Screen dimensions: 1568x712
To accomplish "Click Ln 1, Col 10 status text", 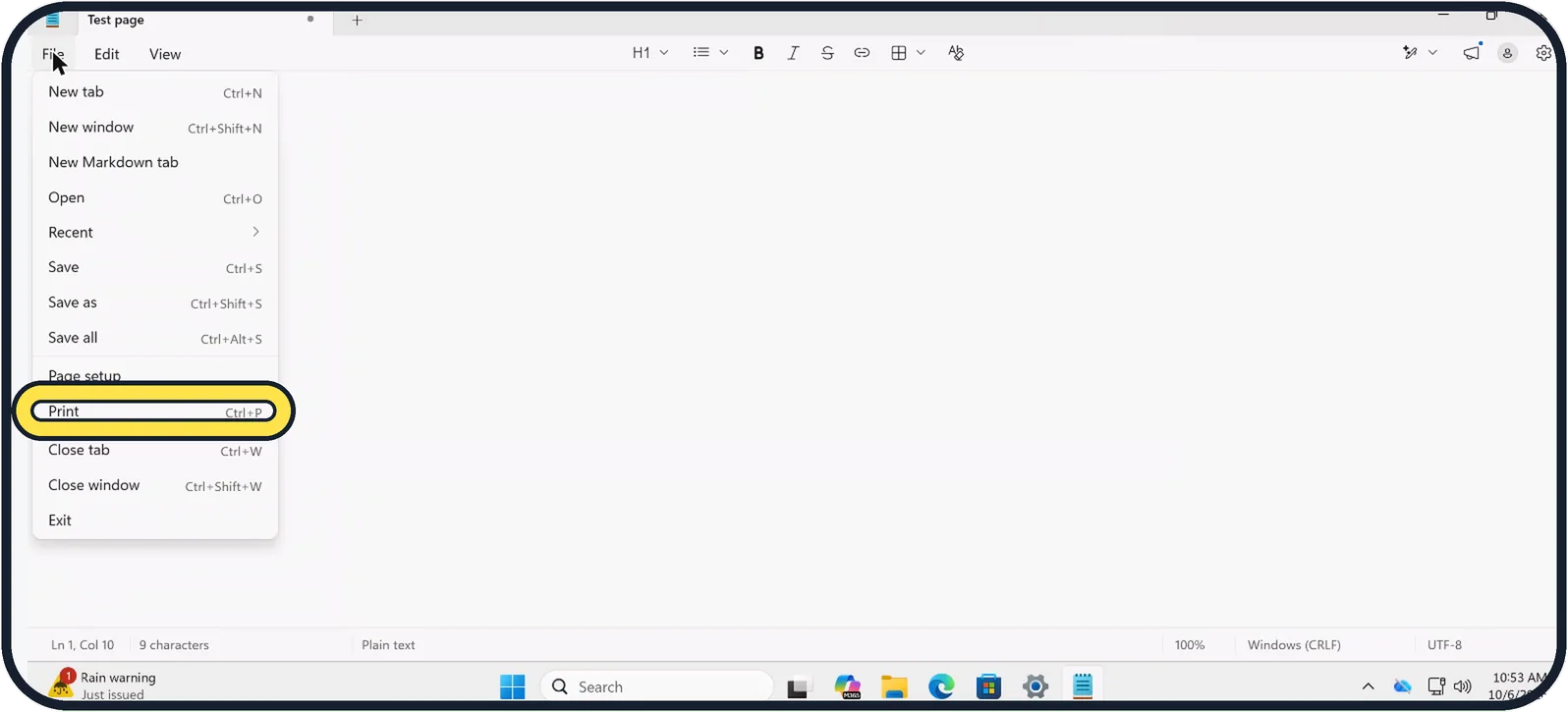I will (83, 645).
